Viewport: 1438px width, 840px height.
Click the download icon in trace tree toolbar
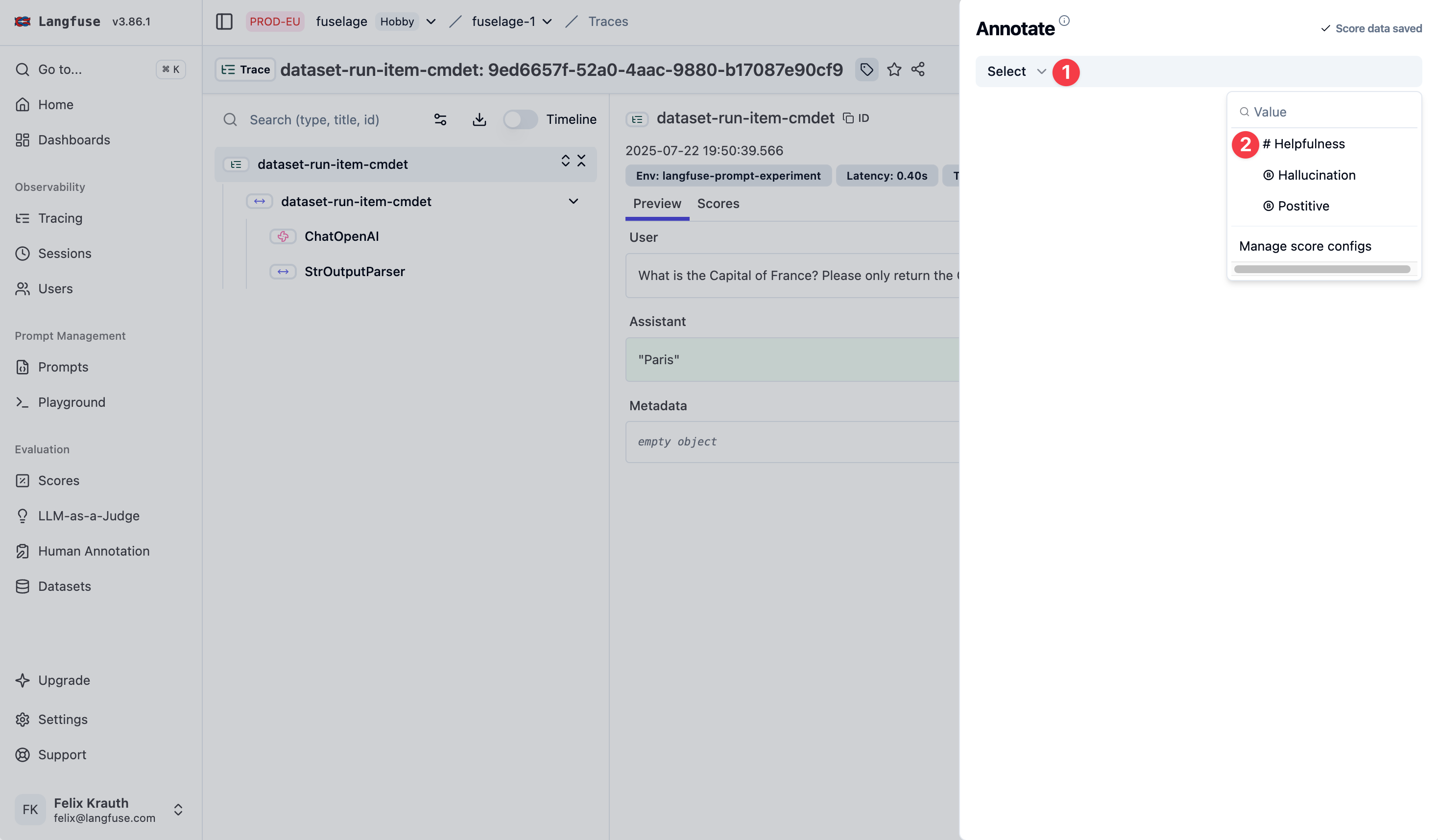point(479,119)
